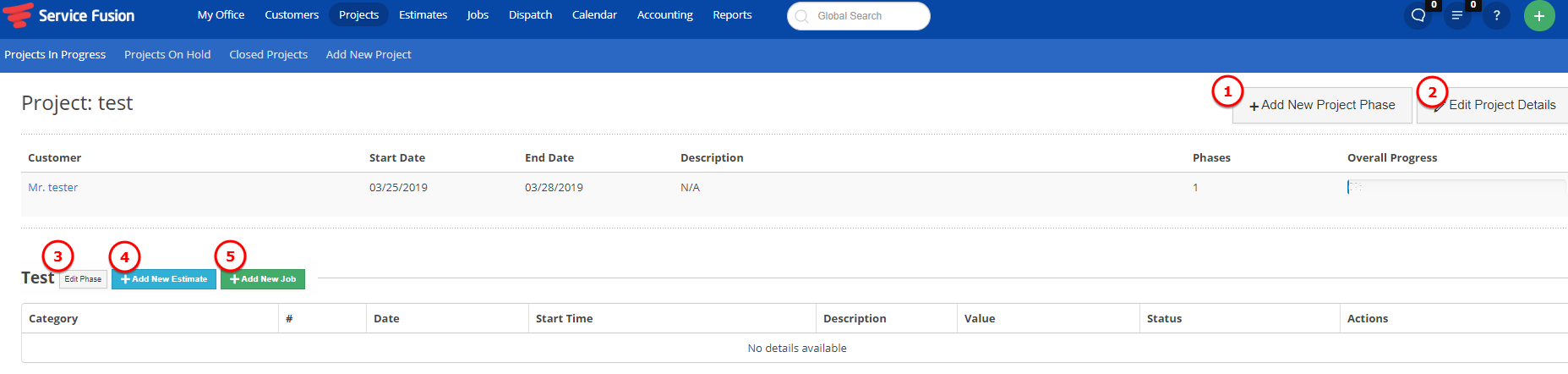Image resolution: width=1568 pixels, height=374 pixels.
Task: Click the help question mark icon
Action: click(1496, 15)
